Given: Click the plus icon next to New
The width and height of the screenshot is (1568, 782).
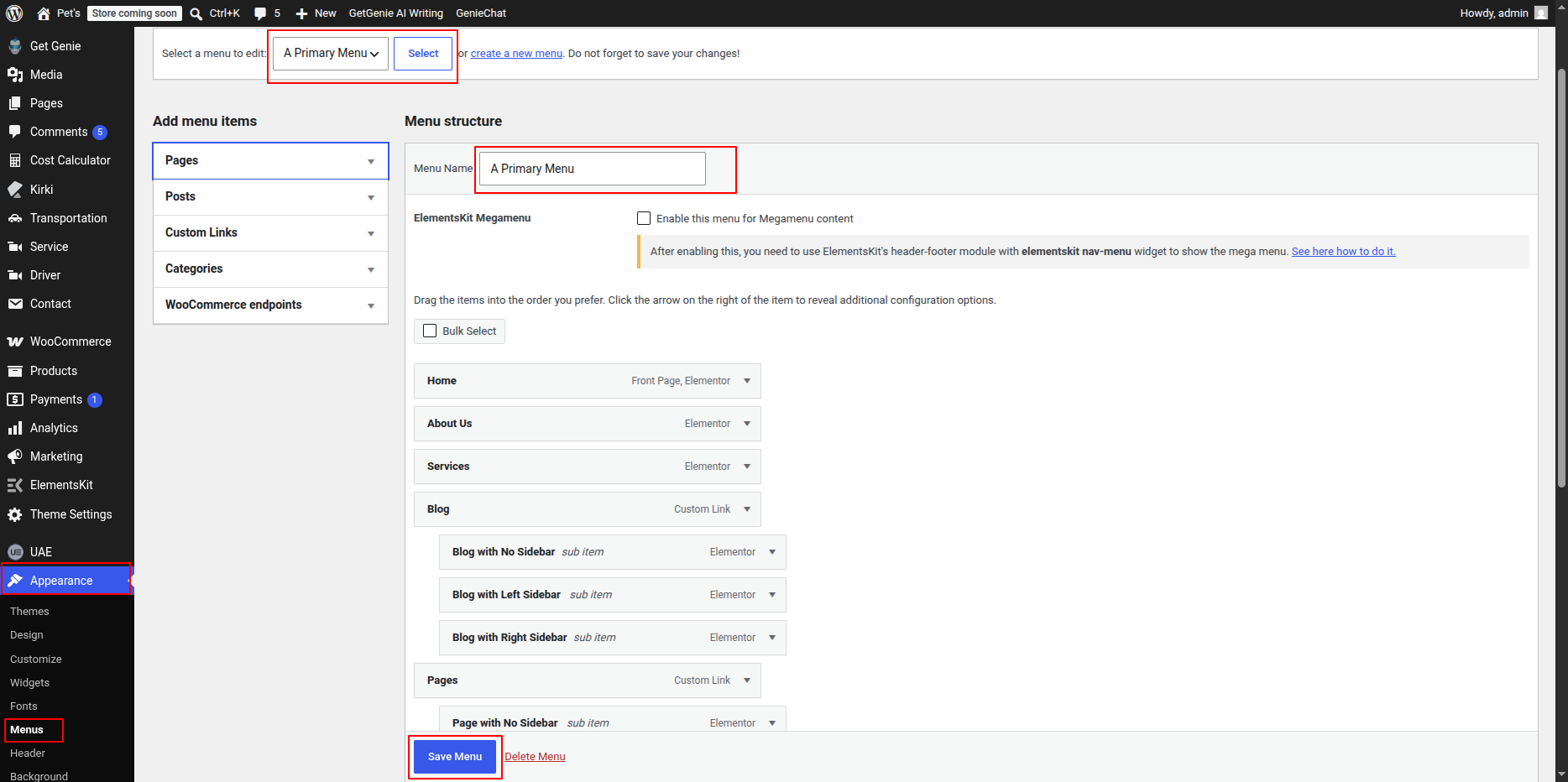Looking at the screenshot, I should (302, 13).
